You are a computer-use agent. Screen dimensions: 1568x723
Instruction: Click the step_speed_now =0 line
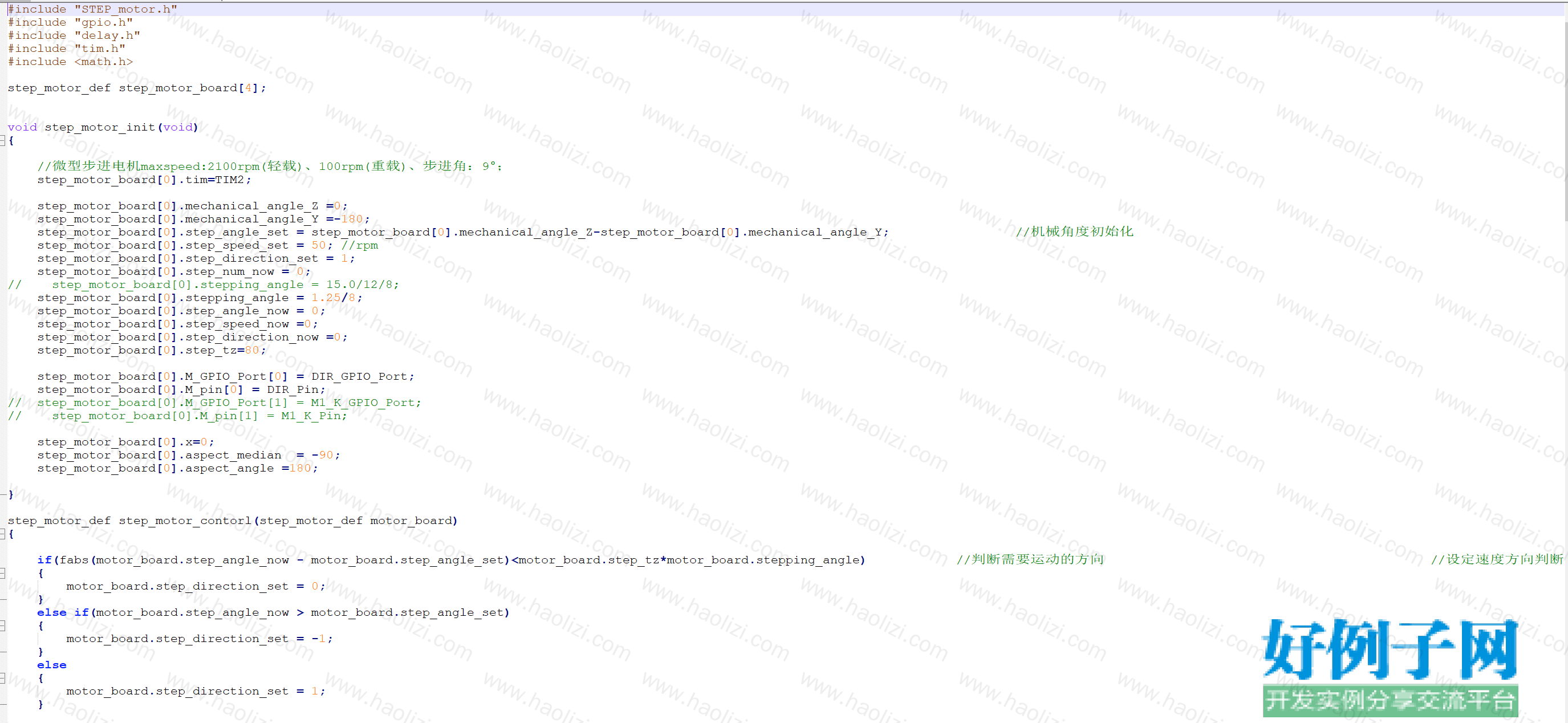point(178,324)
